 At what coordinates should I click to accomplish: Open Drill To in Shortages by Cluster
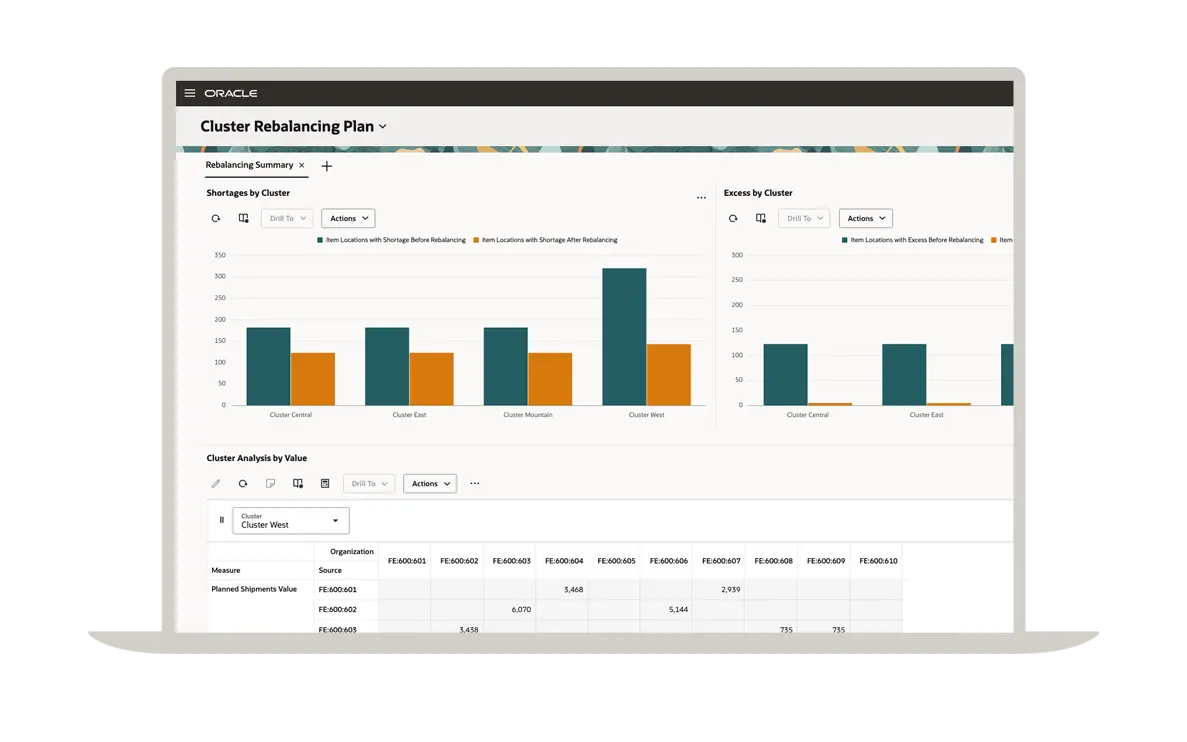coord(287,218)
